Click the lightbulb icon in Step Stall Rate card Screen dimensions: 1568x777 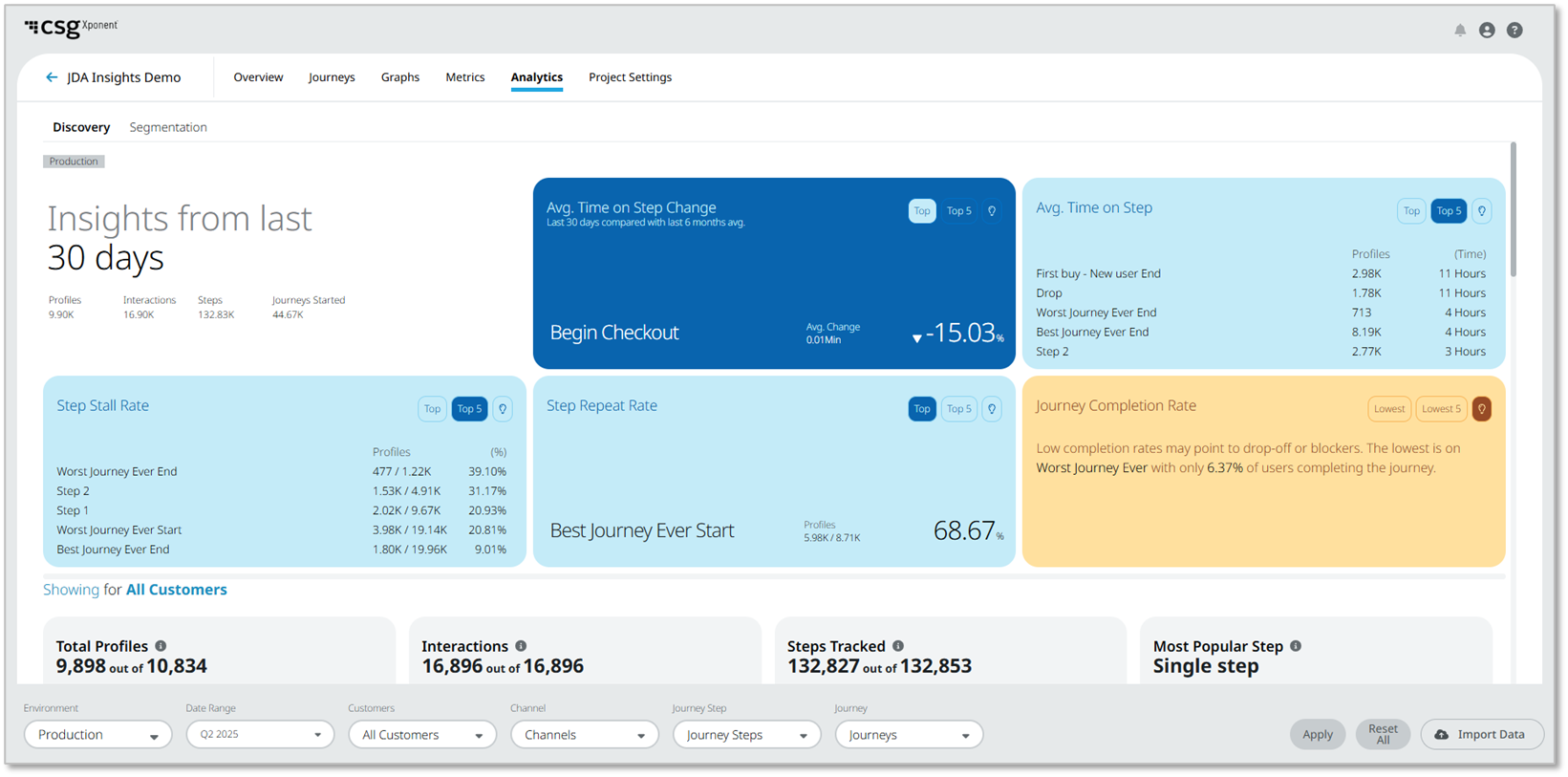503,409
